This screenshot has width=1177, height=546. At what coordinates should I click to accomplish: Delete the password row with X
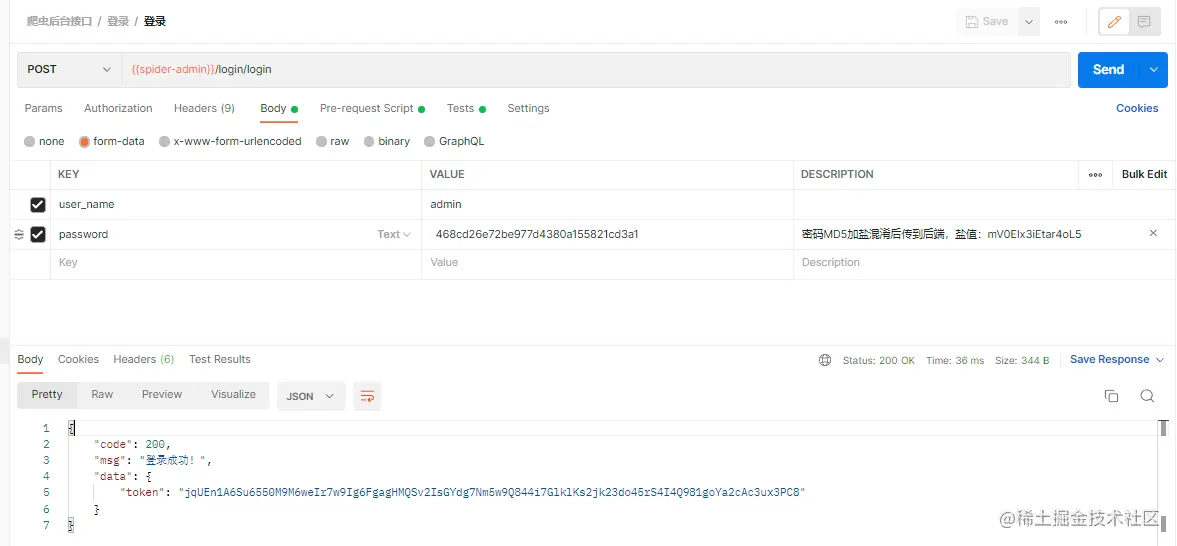click(1154, 234)
